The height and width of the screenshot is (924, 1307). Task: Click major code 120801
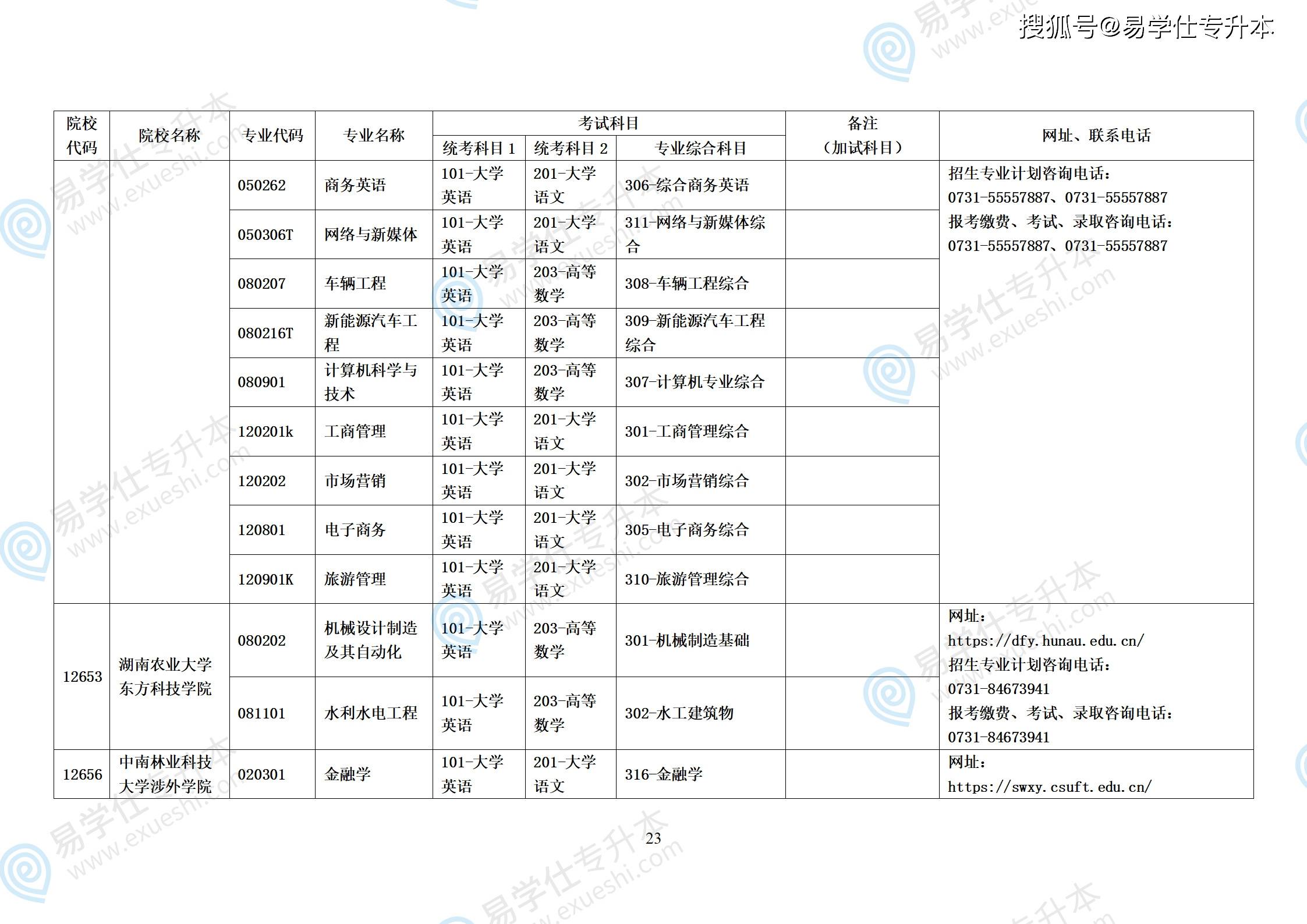coord(272,530)
